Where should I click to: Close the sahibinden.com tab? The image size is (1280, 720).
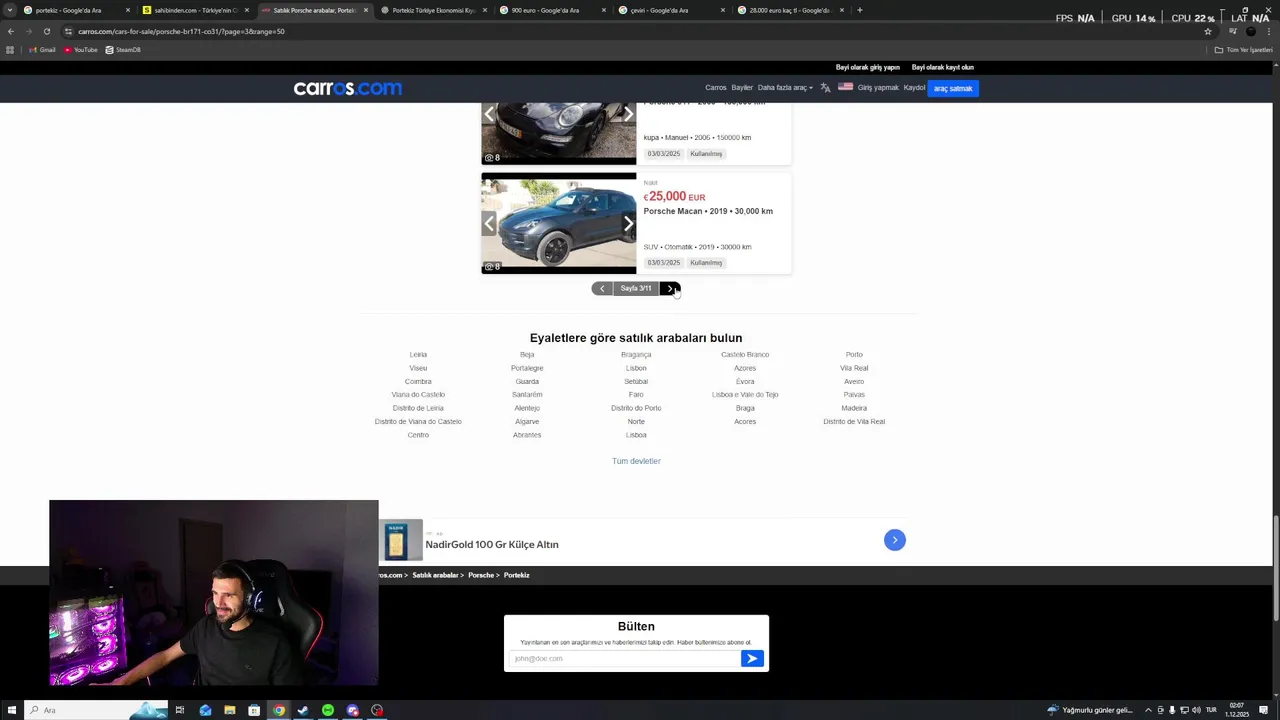tap(247, 10)
